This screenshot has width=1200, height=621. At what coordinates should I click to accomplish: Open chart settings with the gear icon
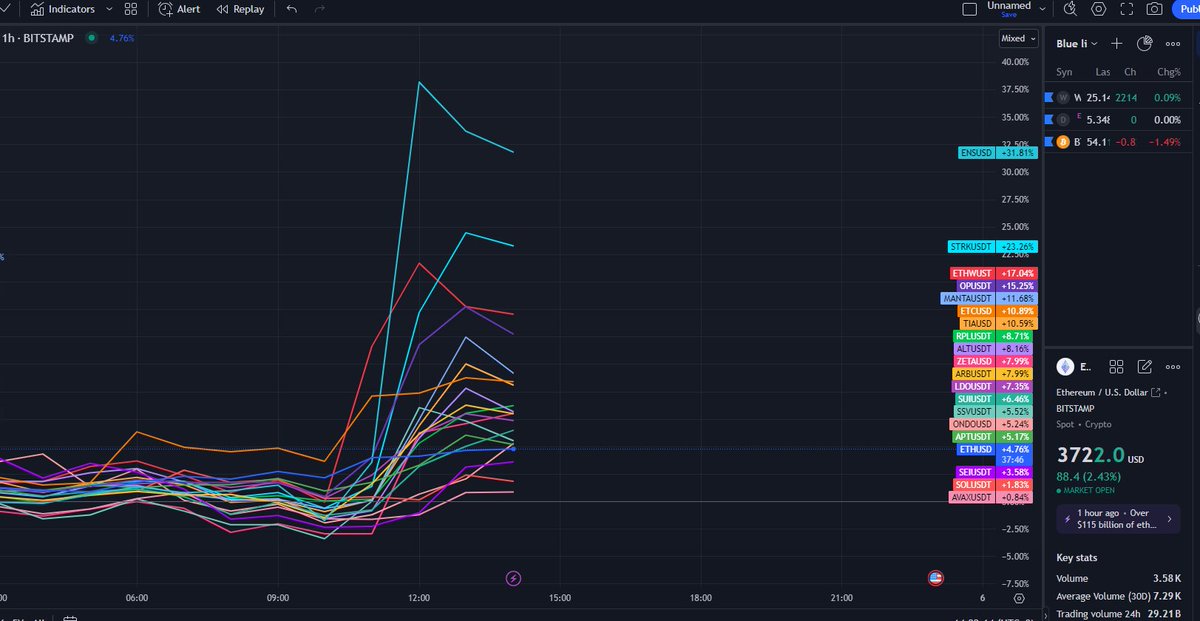1099,9
